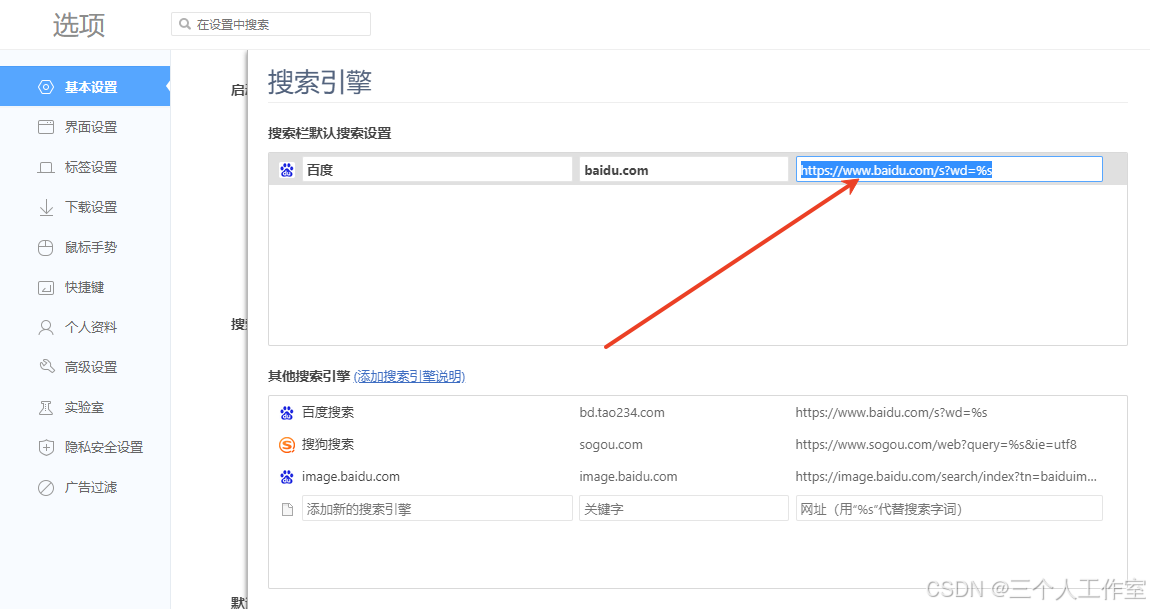Go to 下载设置 section
The width and height of the screenshot is (1150, 609).
[x=85, y=207]
